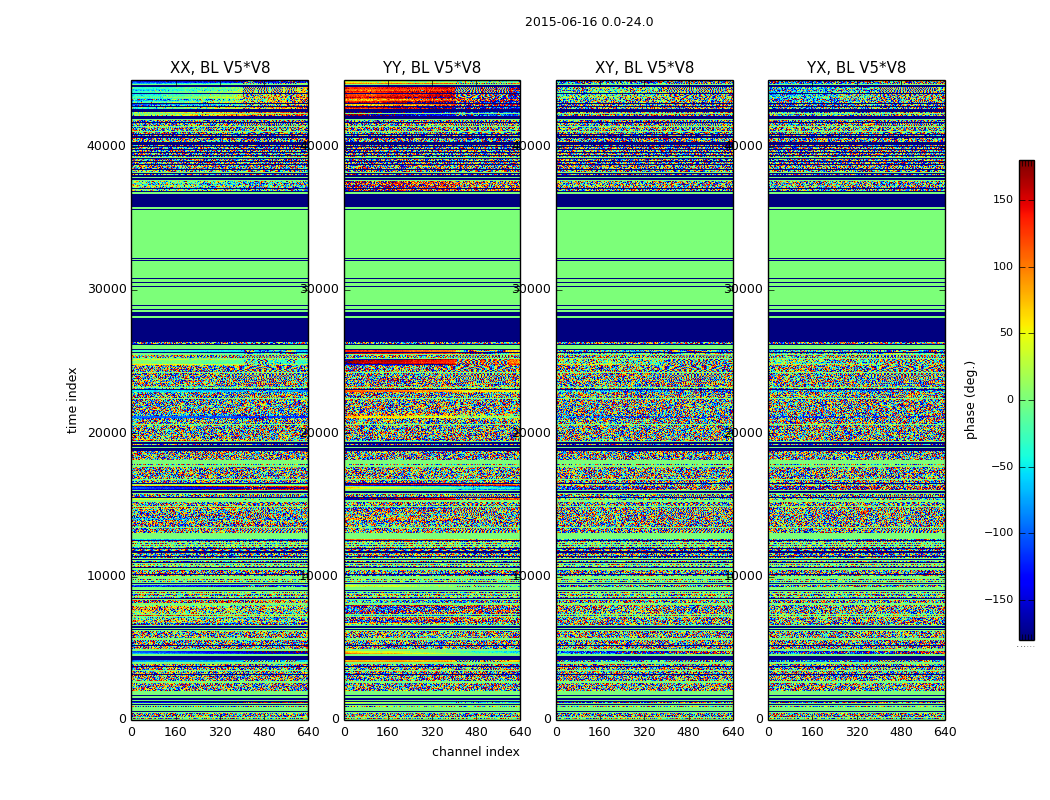
Task: Click the XY phase heatmap panel
Action: (644, 400)
